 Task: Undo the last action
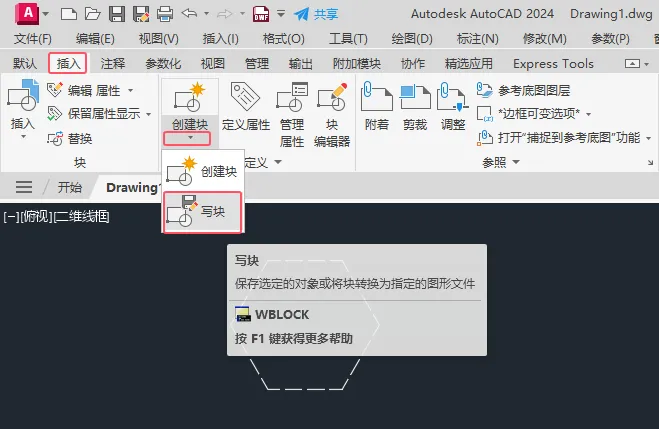click(190, 14)
